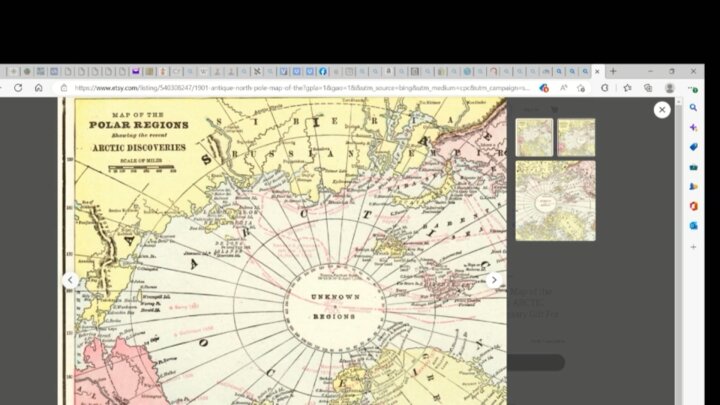
Task: Open sidebar Search icon
Action: (x=693, y=107)
